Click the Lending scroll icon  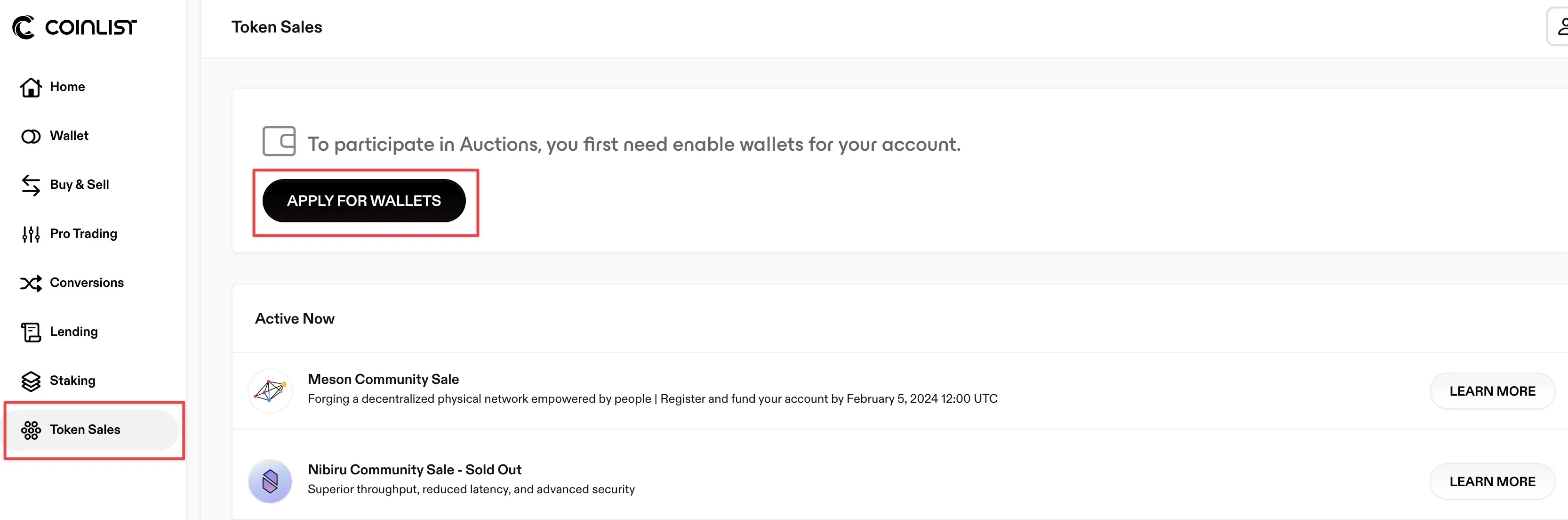pos(31,332)
